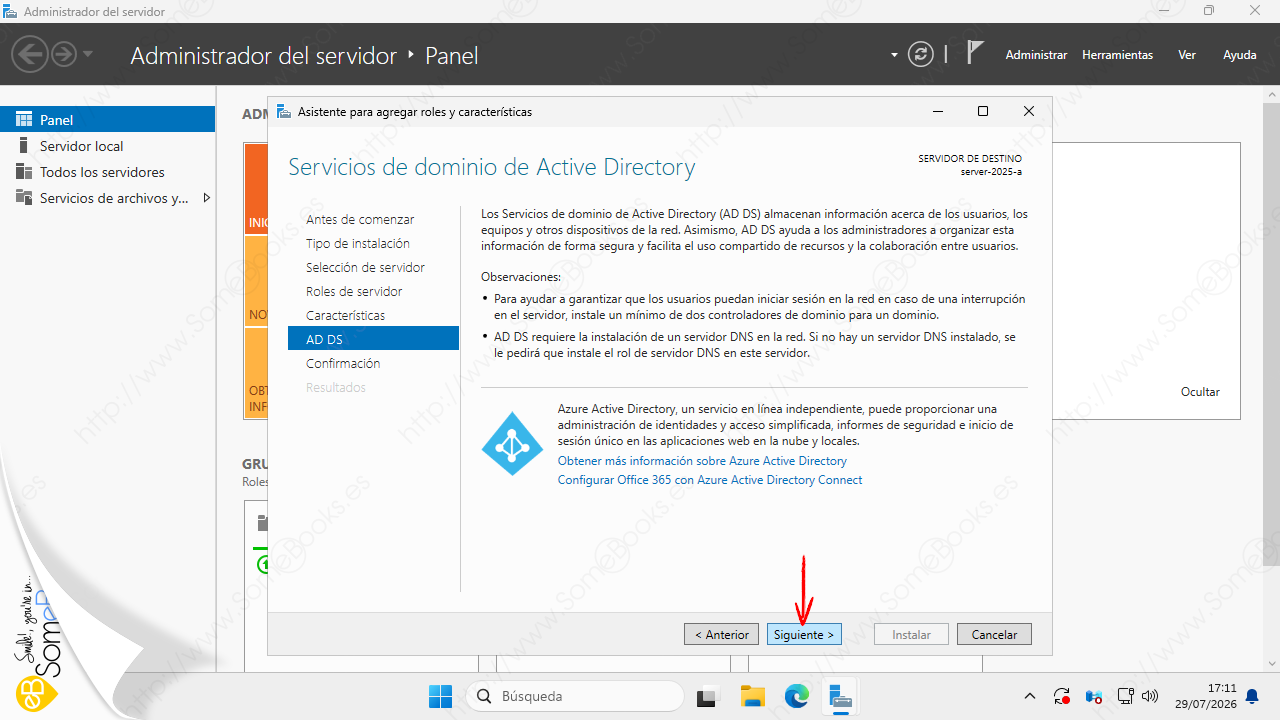Click the forward navigation arrow in Server Manager

point(64,54)
